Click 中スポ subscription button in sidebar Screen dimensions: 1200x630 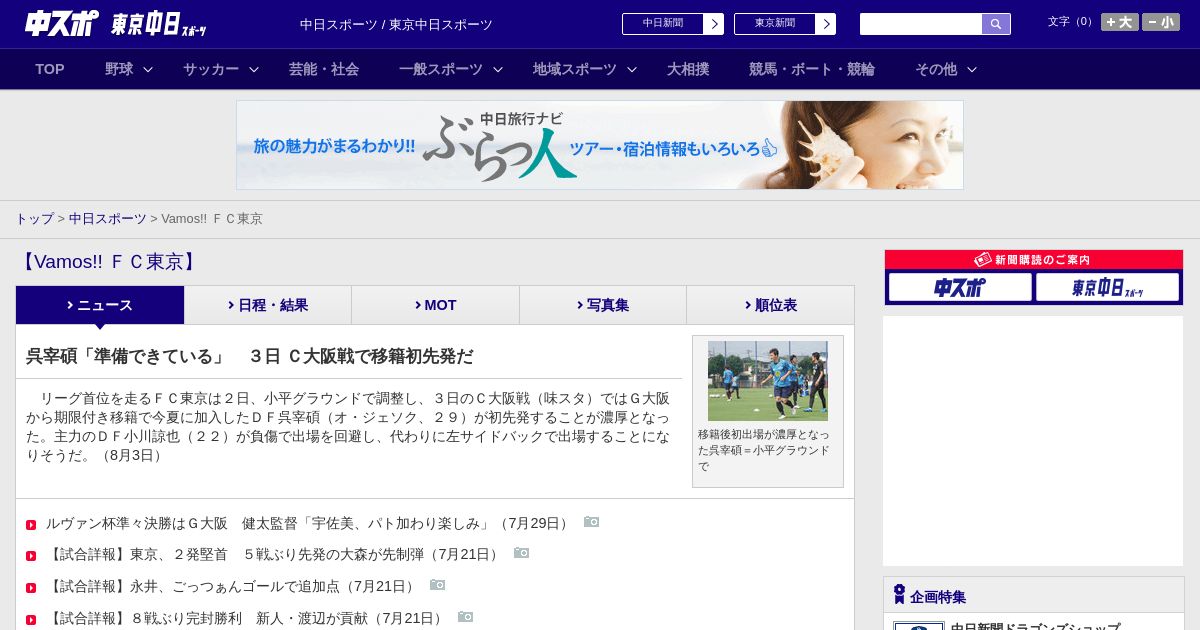tap(960, 287)
